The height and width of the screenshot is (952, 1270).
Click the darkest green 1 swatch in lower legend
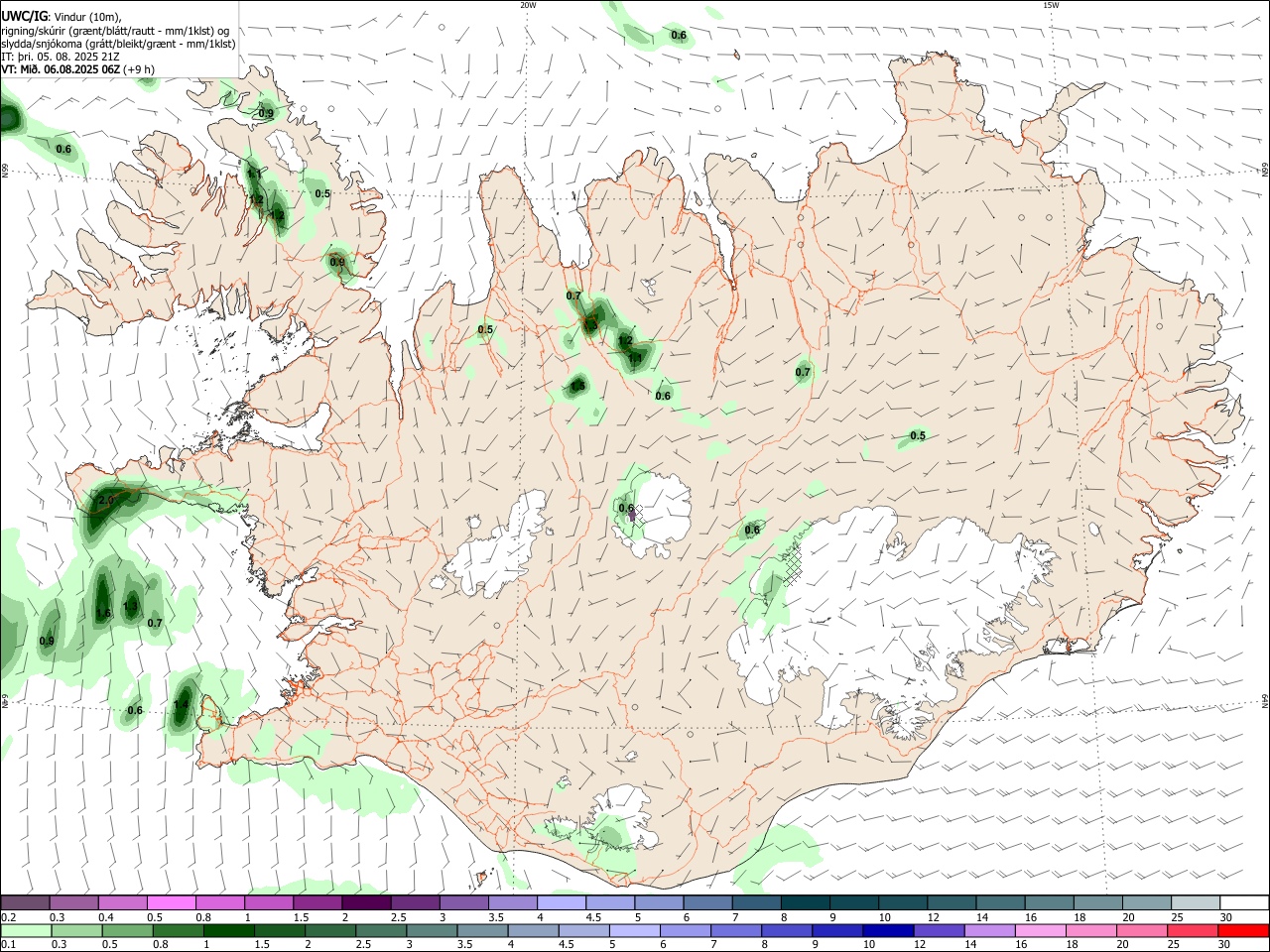click(x=229, y=931)
